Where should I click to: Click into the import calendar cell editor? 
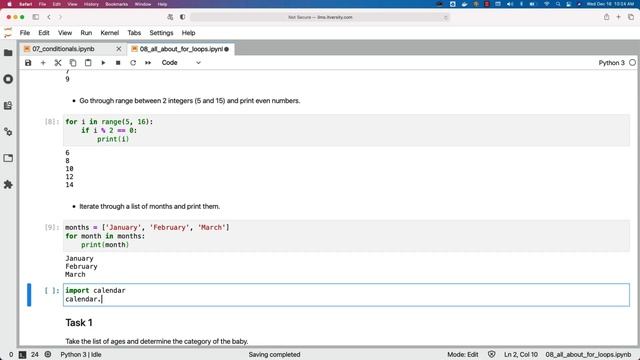pos(346,295)
